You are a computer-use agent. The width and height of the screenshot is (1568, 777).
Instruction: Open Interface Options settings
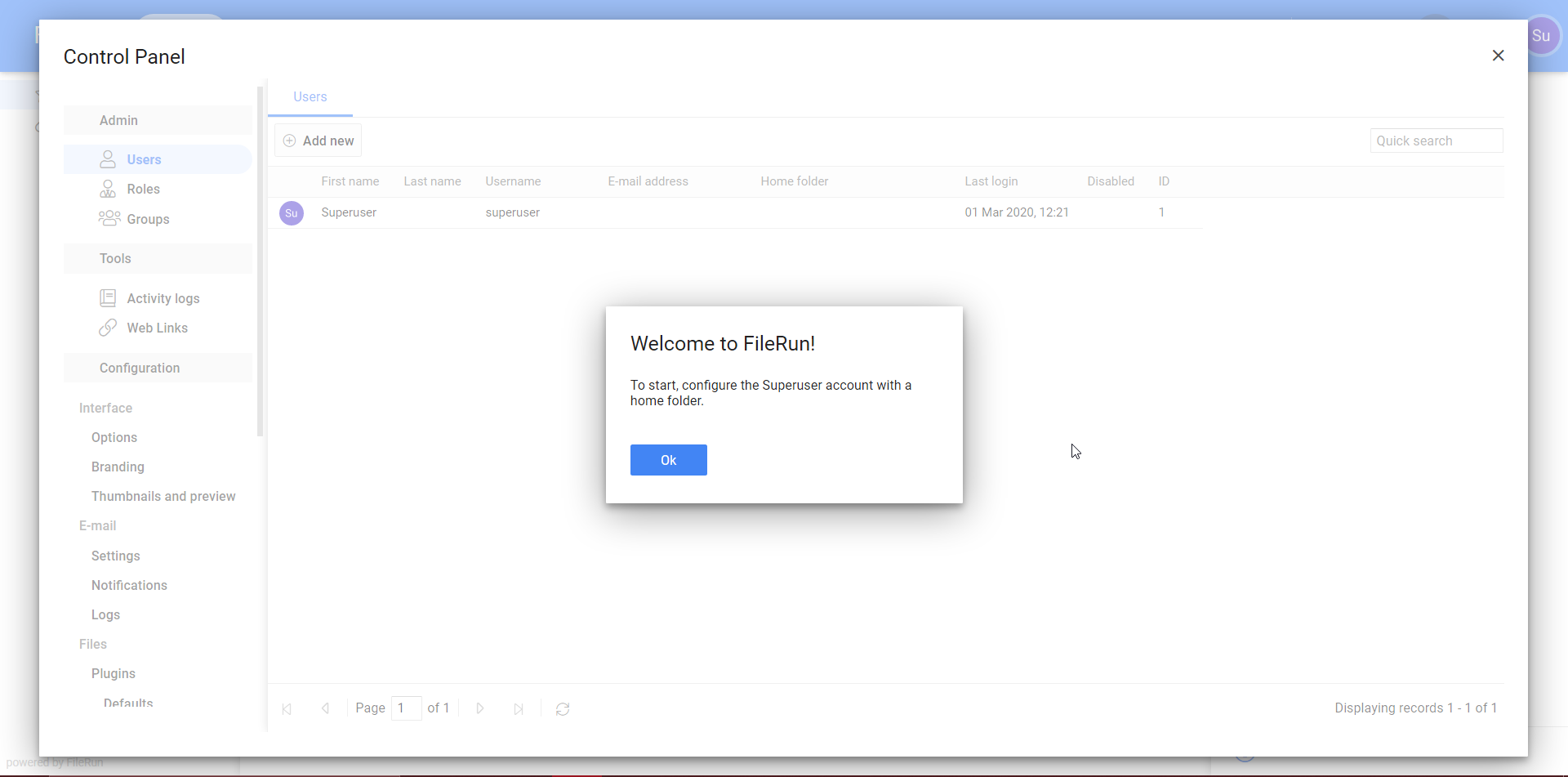point(114,437)
